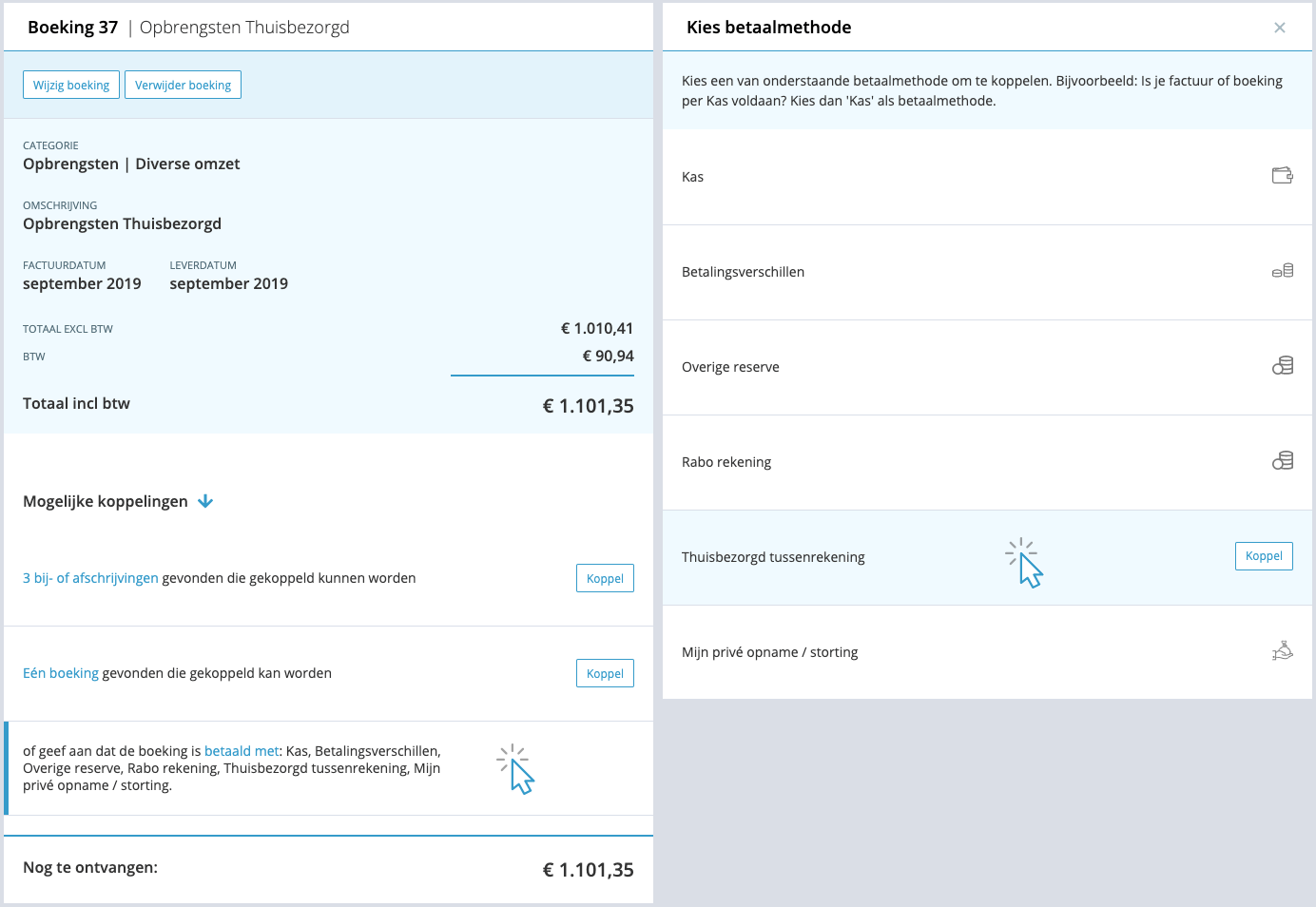This screenshot has width=1316, height=907.
Task: Click the Boeking 37 title
Action: (72, 28)
